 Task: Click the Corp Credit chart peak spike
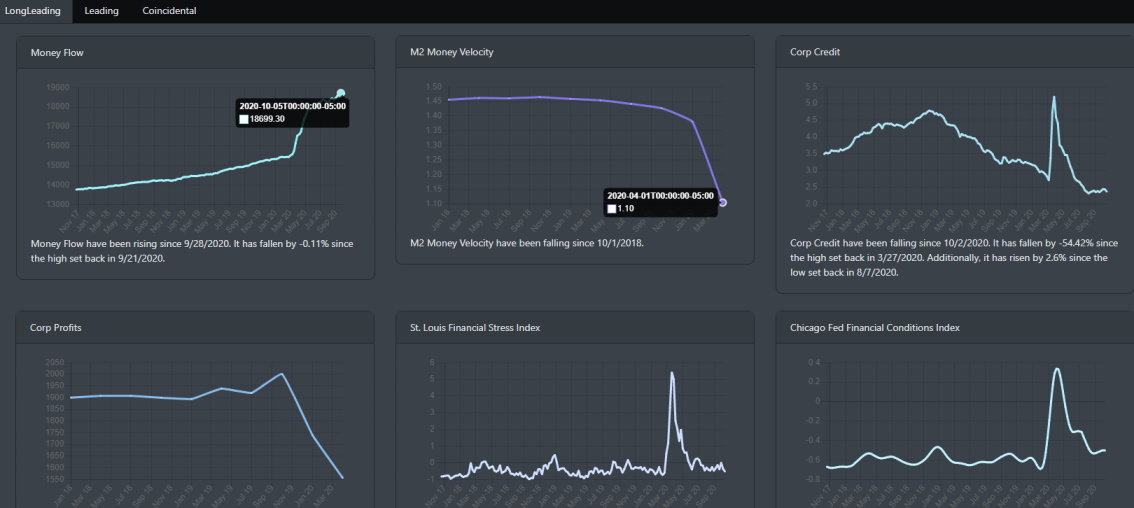[1053, 97]
